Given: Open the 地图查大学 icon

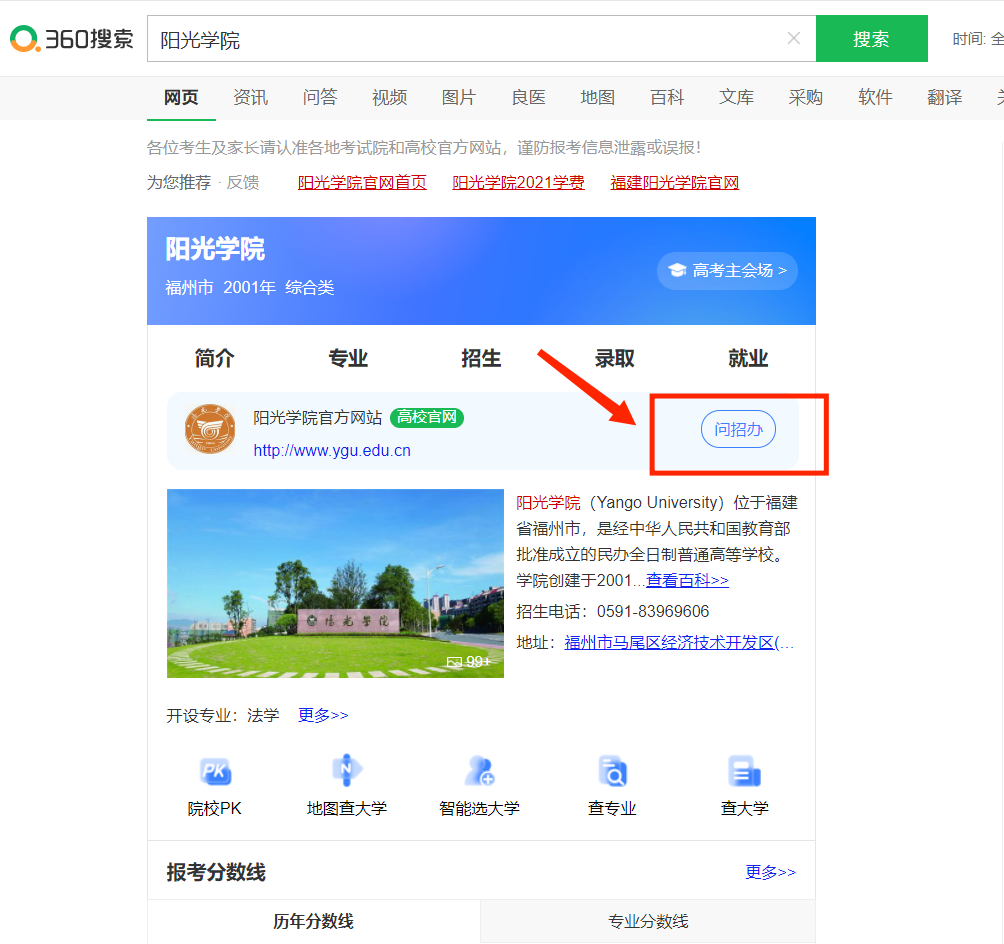Looking at the screenshot, I should [346, 773].
